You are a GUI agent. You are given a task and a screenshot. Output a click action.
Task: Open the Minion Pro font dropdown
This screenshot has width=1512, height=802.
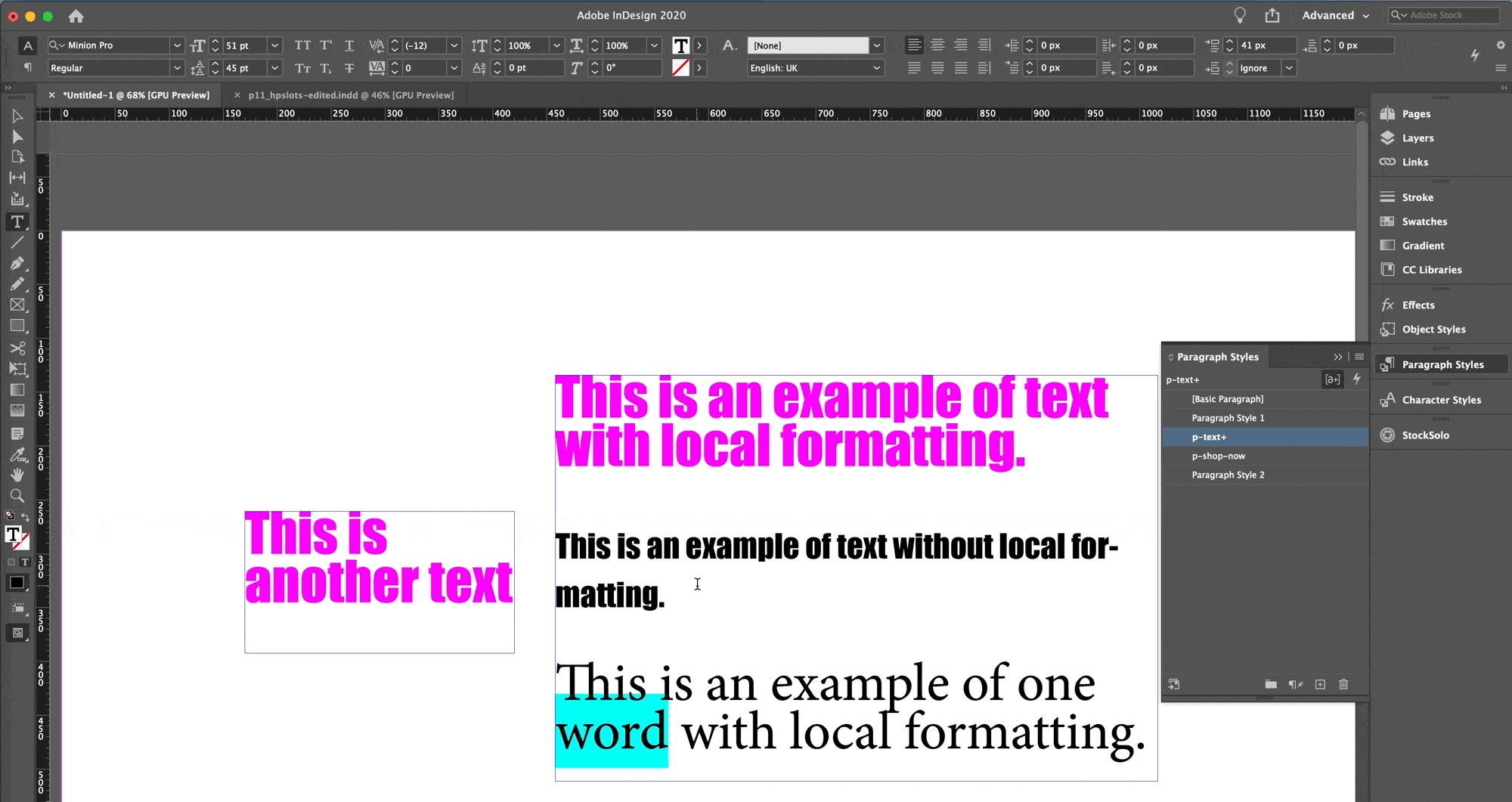(x=176, y=45)
